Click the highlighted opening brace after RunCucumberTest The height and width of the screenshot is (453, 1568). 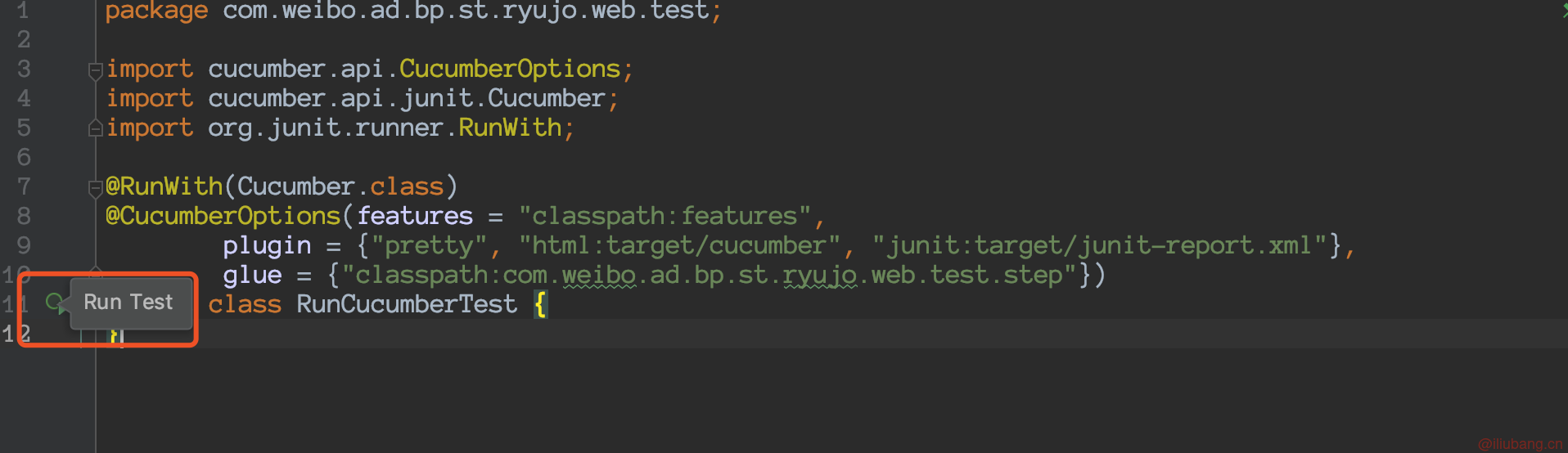[x=540, y=304]
